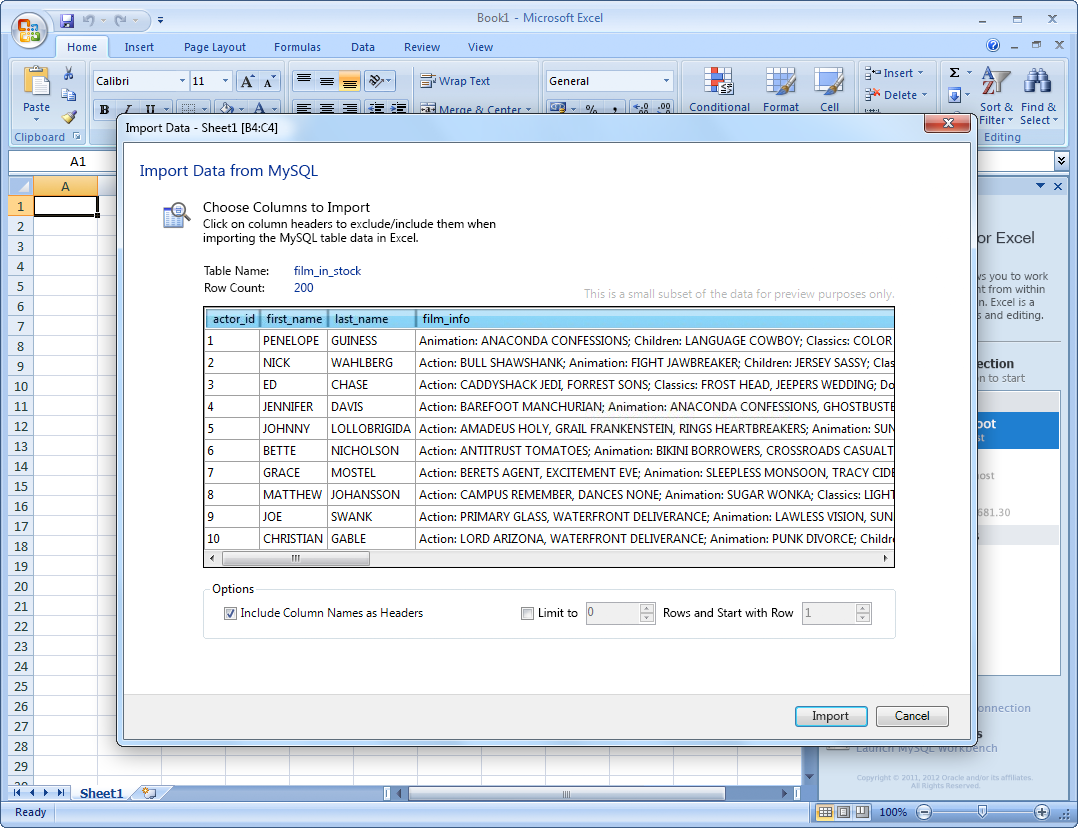Click the AutoSum sigma icon

click(x=954, y=73)
